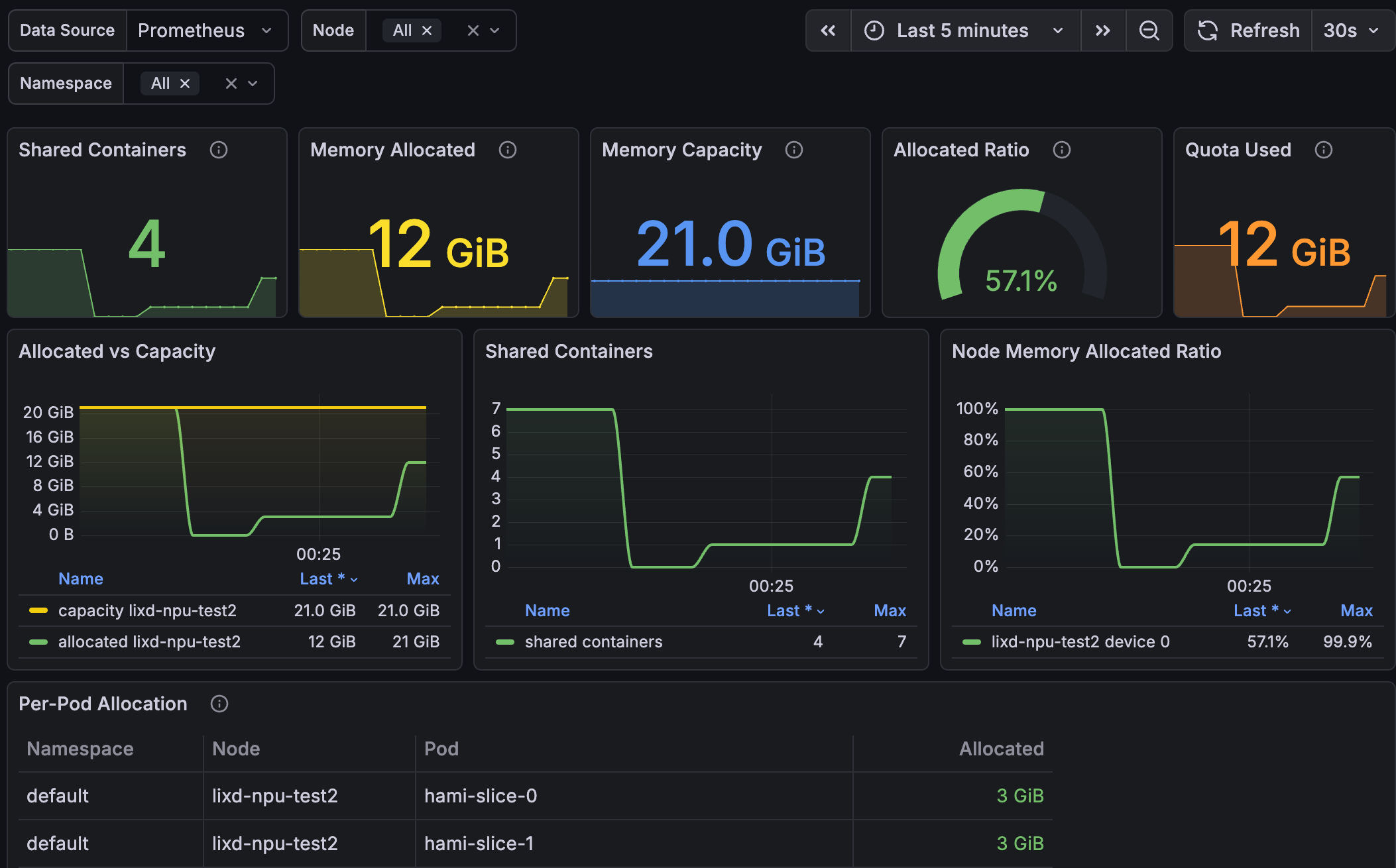Click the refresh circular arrows icon

1208,30
